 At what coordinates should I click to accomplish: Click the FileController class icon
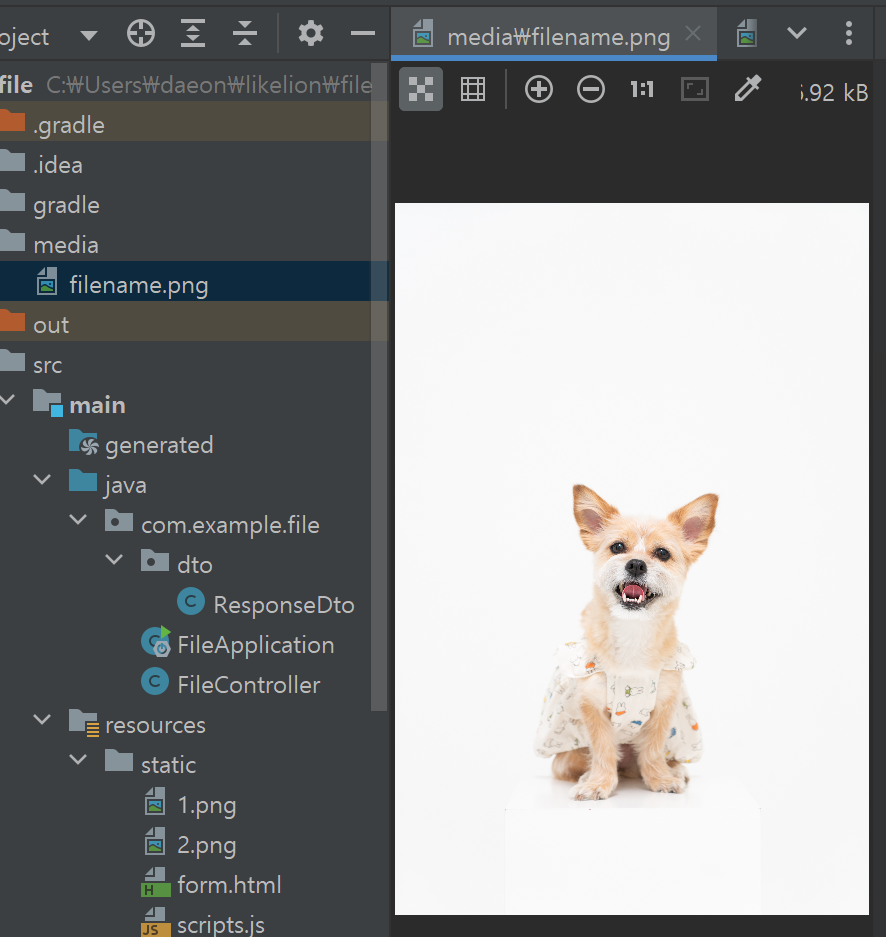[155, 681]
